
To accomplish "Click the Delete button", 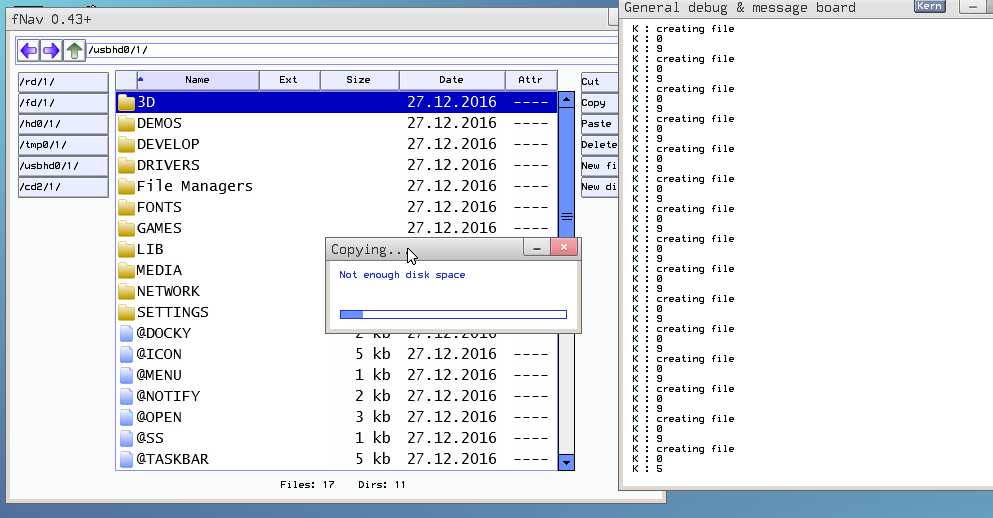I will (598, 145).
